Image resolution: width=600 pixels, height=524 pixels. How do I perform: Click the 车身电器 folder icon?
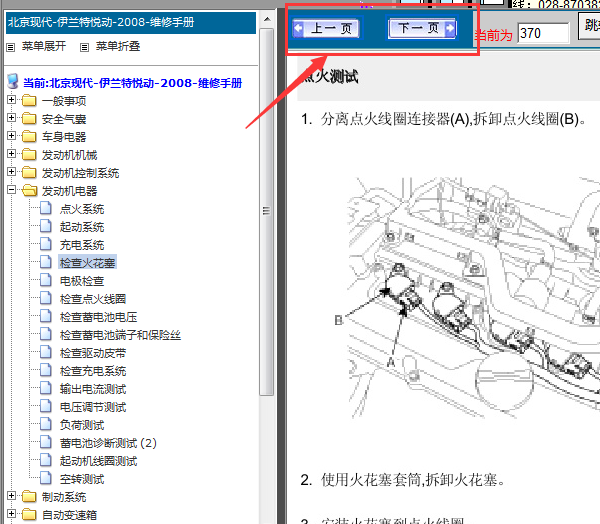[29, 137]
